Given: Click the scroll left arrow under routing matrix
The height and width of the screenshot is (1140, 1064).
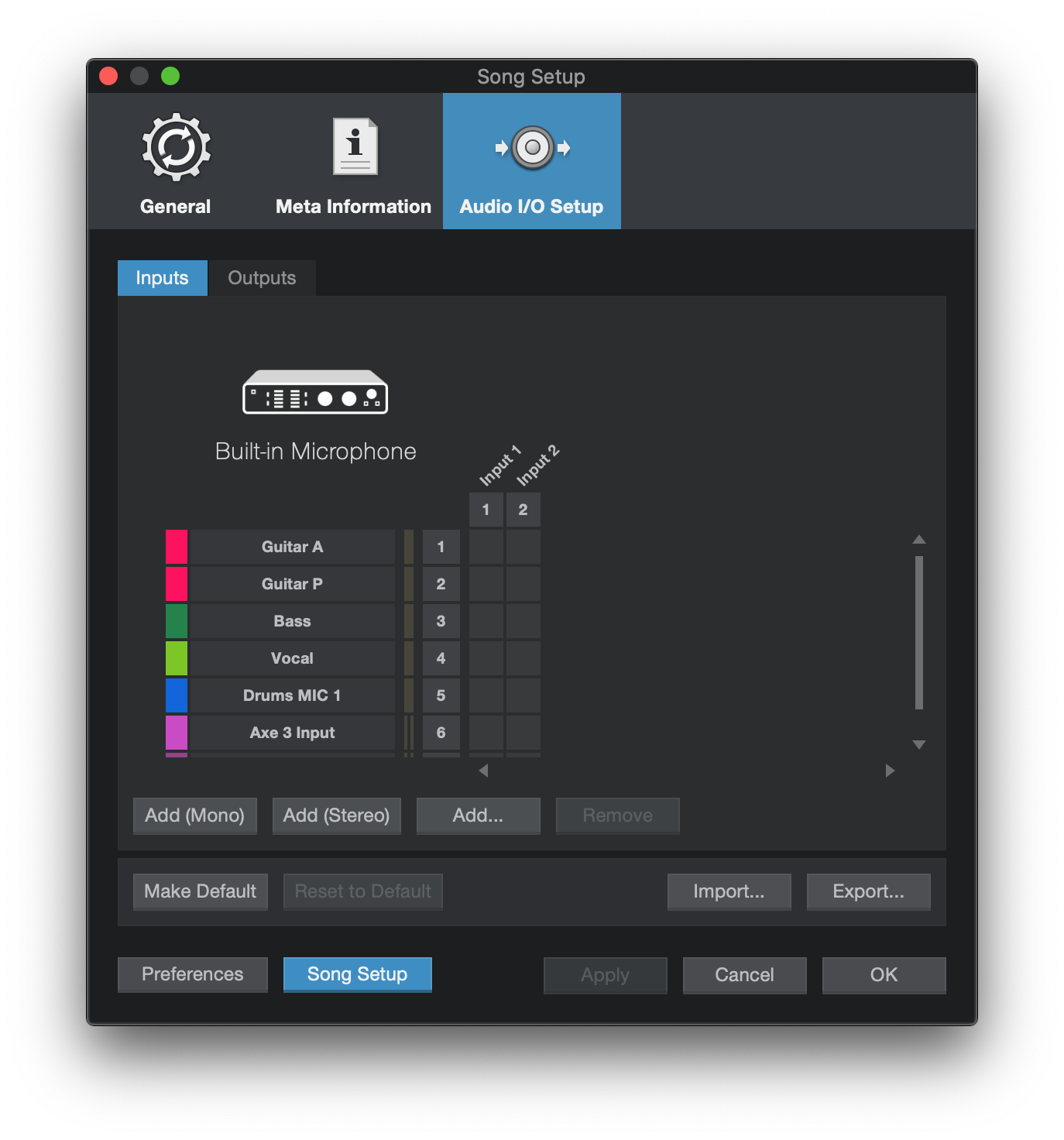Looking at the screenshot, I should tap(483, 771).
